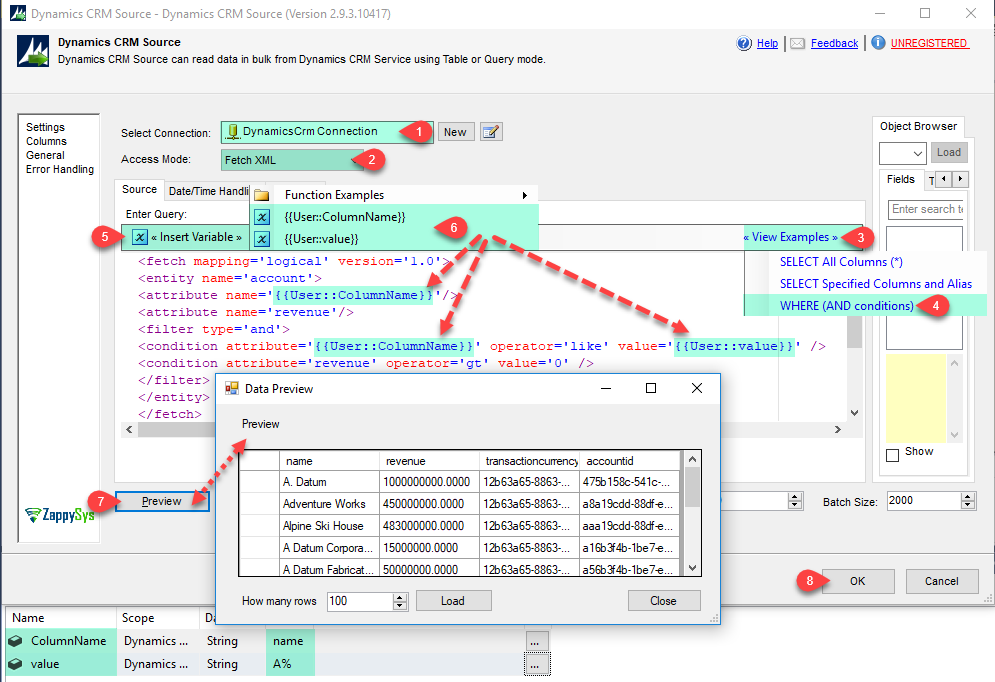
Task: Click the ColumnName variable cube icon
Action: tap(15, 641)
